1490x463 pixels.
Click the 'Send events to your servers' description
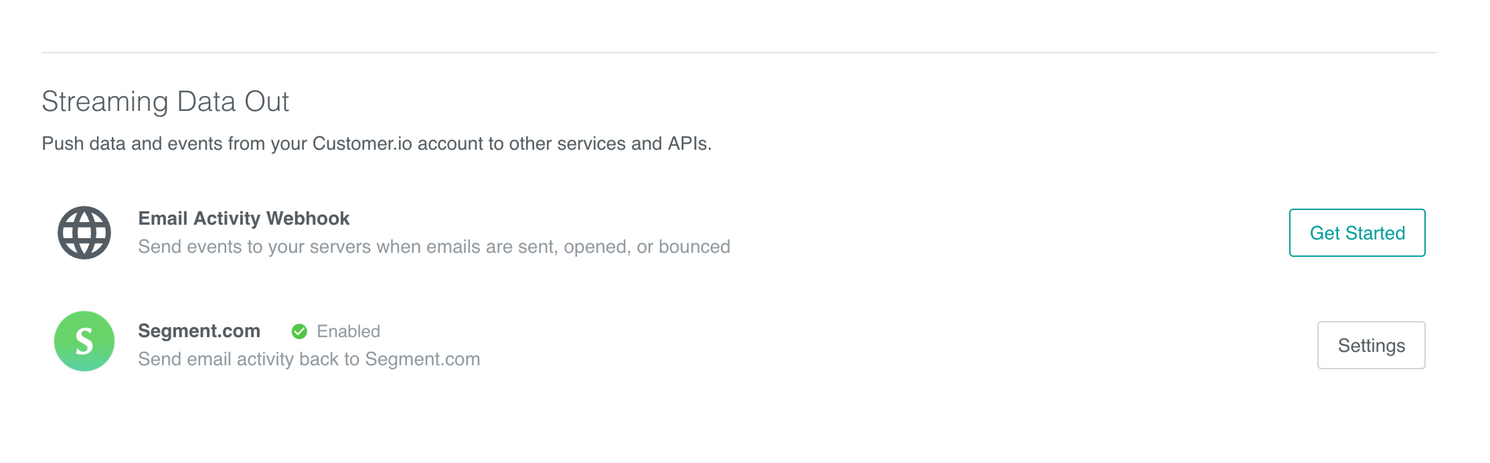click(x=433, y=246)
